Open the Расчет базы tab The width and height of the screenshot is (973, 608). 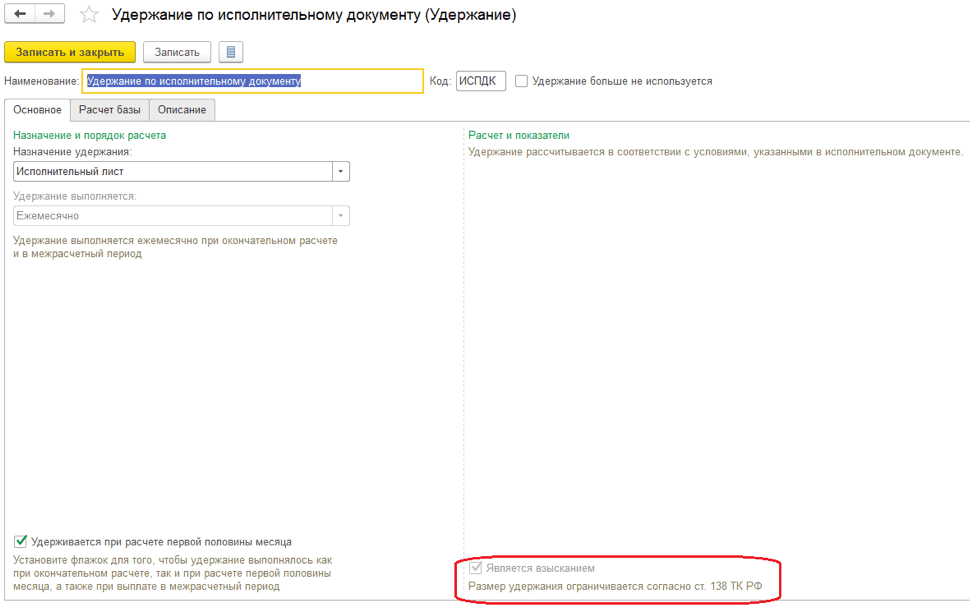coord(110,110)
